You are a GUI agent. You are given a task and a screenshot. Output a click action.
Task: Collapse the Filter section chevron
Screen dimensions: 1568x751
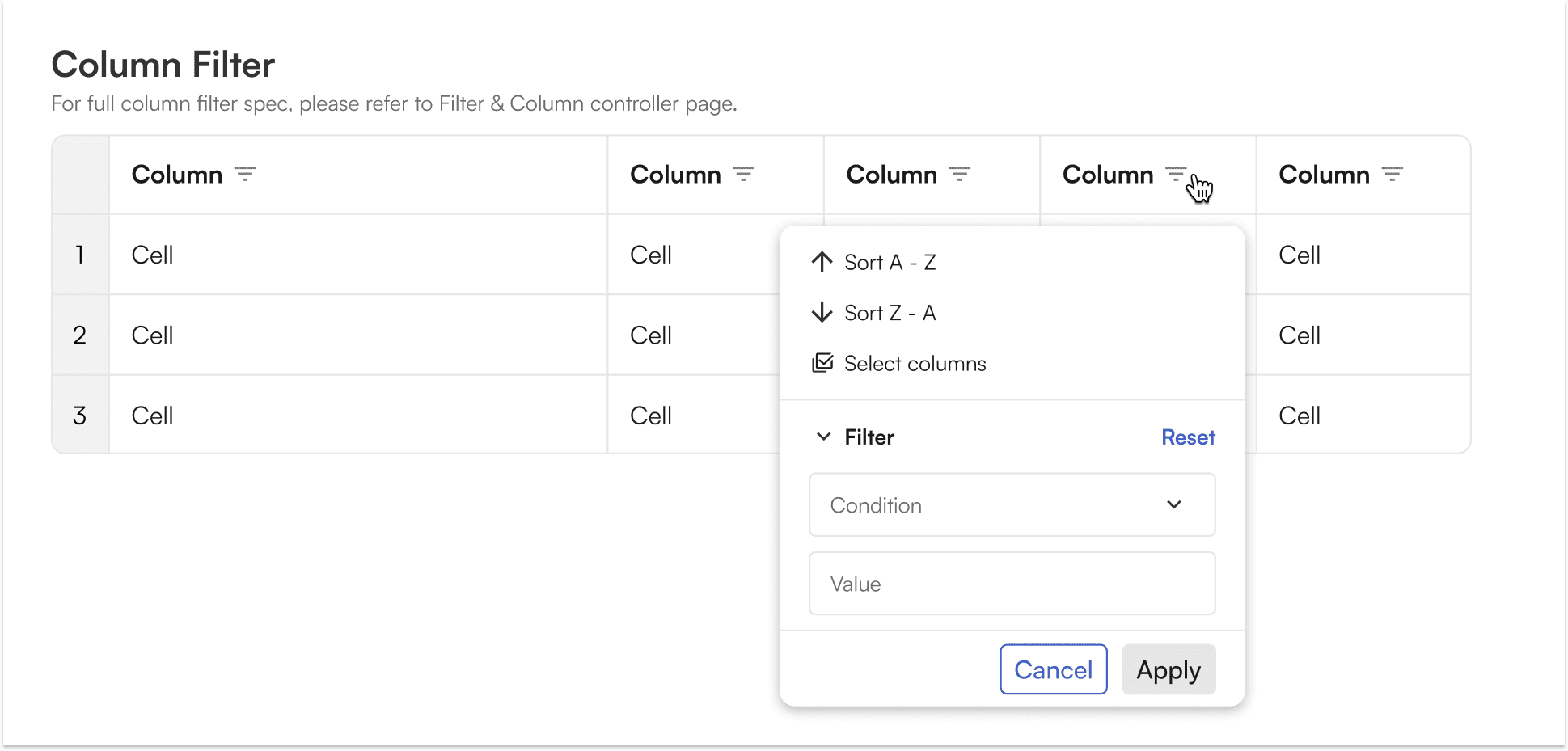pos(823,437)
